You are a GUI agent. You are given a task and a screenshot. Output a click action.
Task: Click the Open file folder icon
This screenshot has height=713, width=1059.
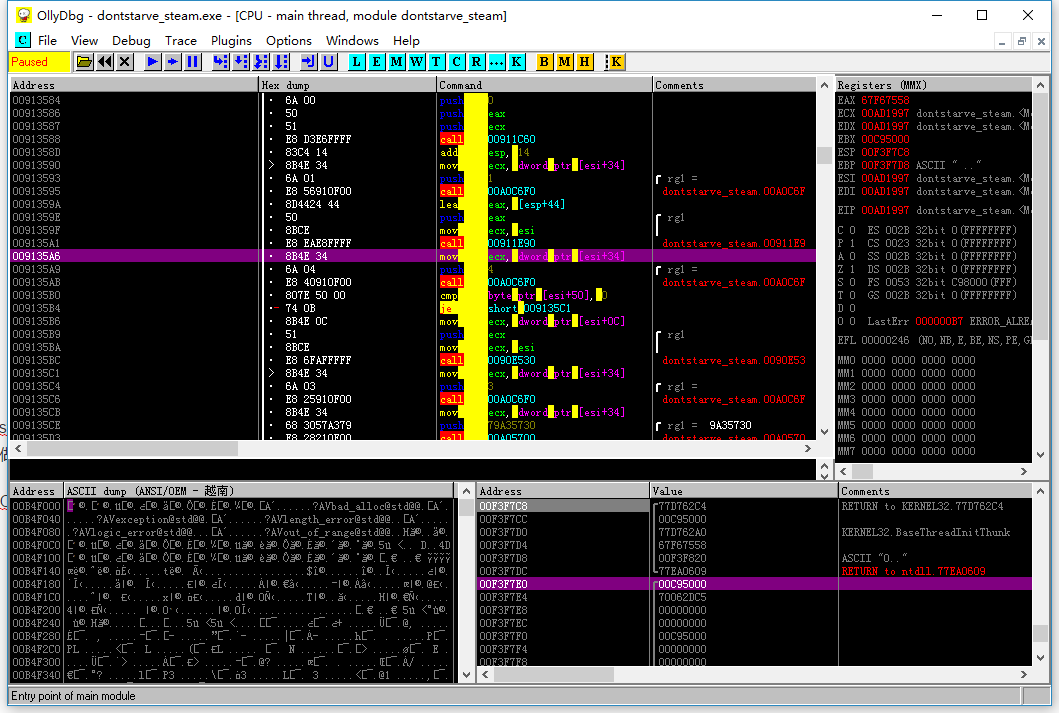tap(84, 62)
